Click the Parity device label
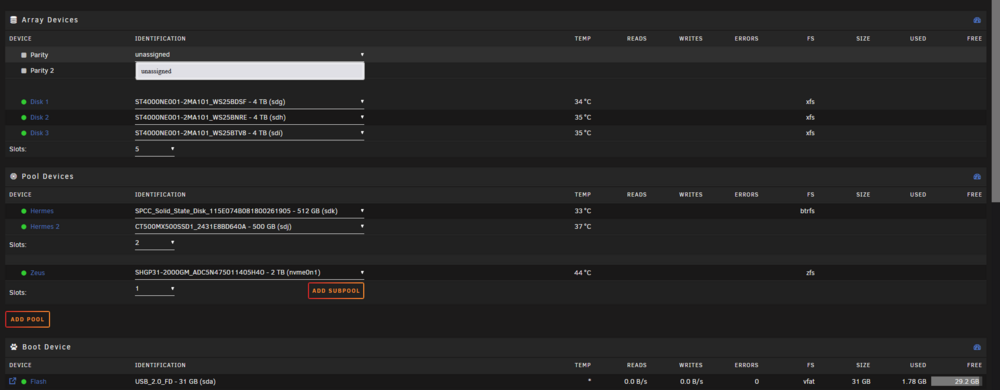The height and width of the screenshot is (390, 1000). coord(39,55)
